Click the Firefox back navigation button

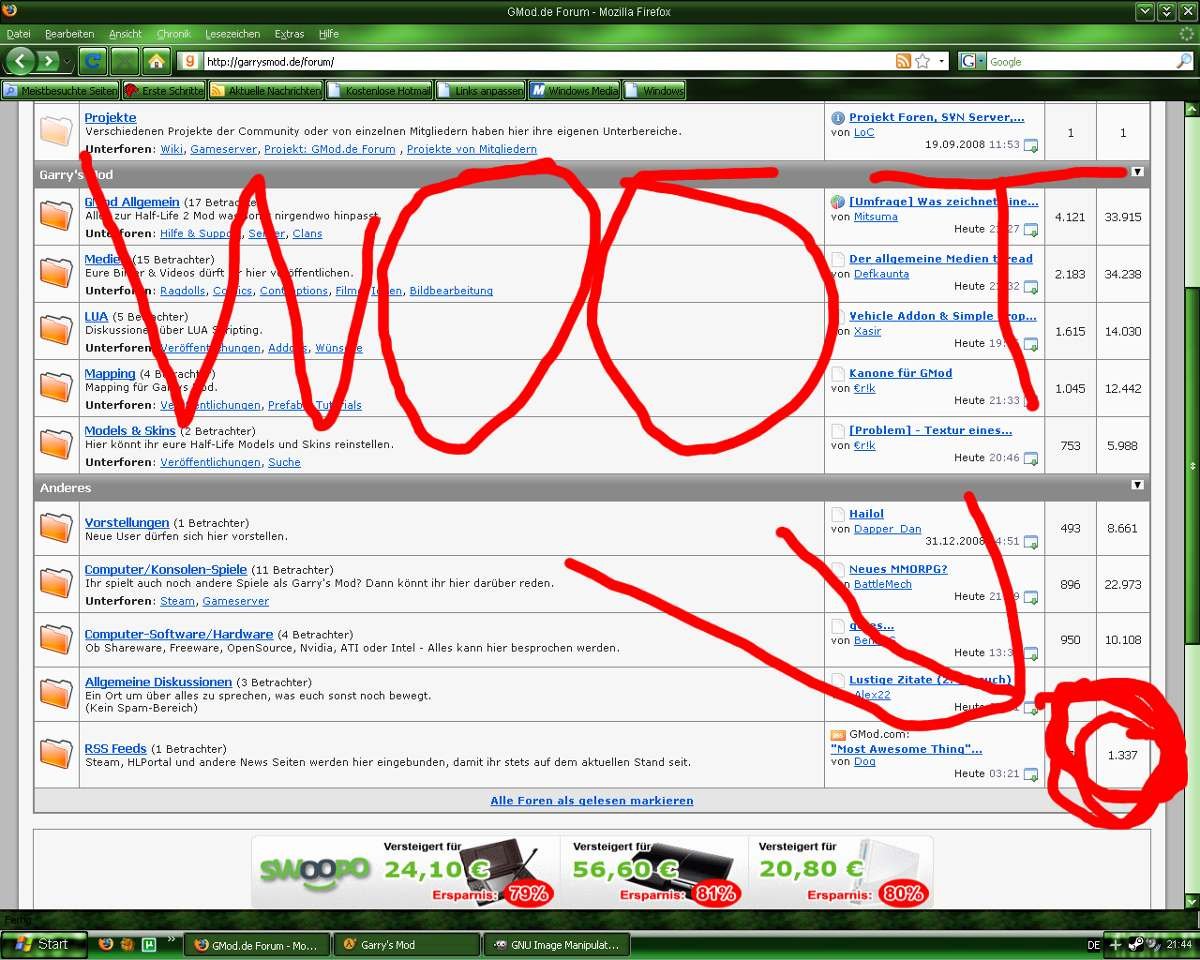click(19, 61)
